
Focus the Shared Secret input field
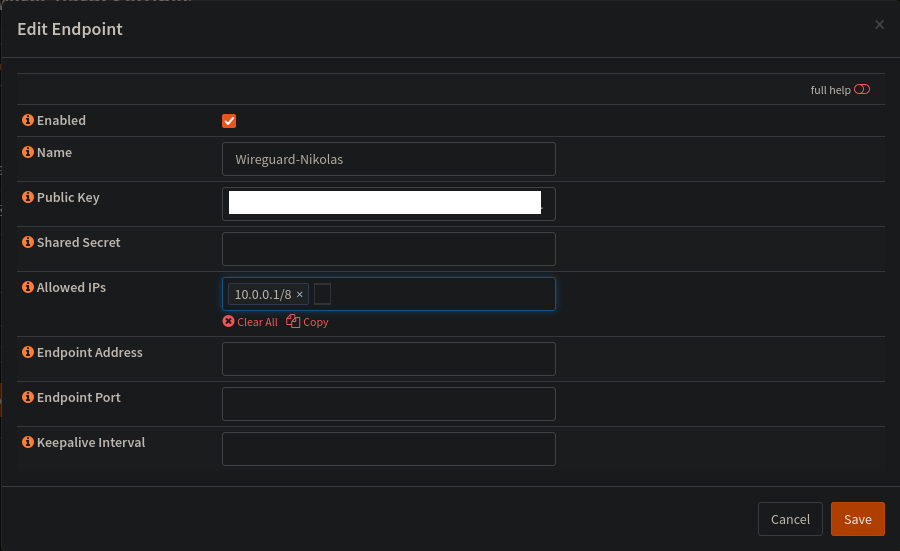pos(388,249)
